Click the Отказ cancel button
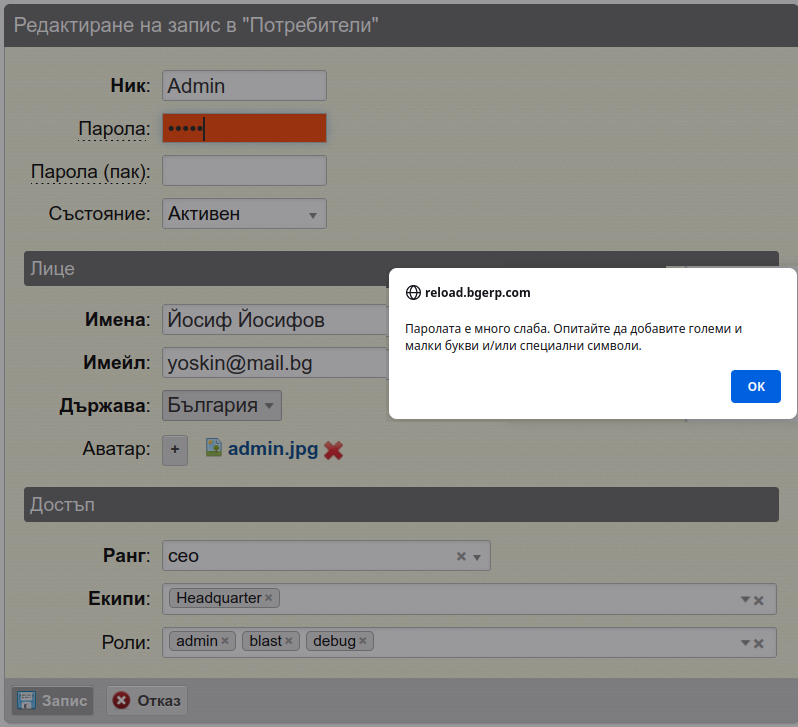Screen dimensions: 798x727 (147, 700)
